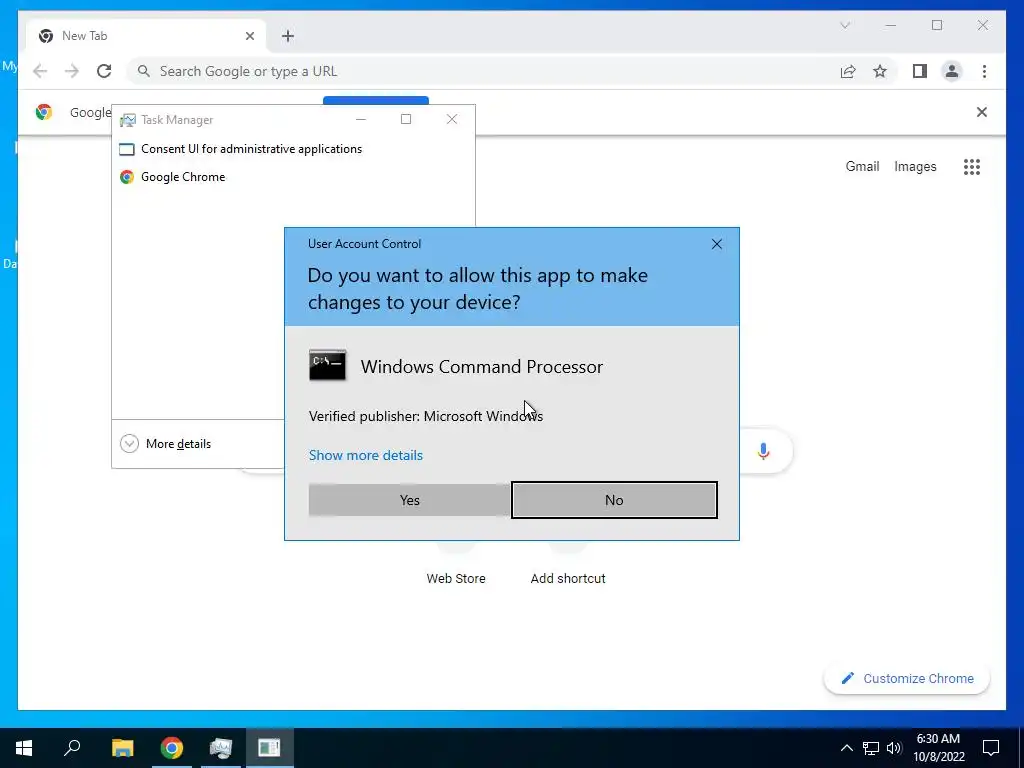Open network status tray icon

871,748
